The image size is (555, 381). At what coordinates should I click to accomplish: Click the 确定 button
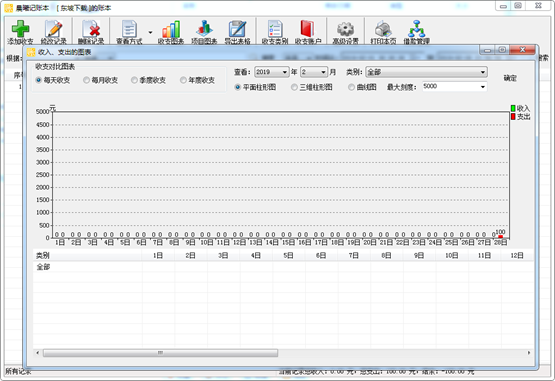click(x=510, y=78)
